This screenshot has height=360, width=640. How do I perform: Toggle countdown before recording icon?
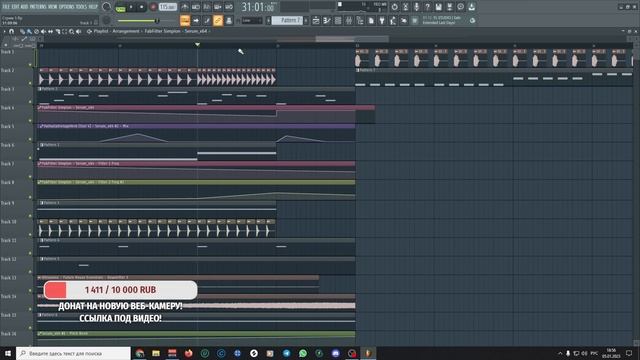tap(207, 7)
